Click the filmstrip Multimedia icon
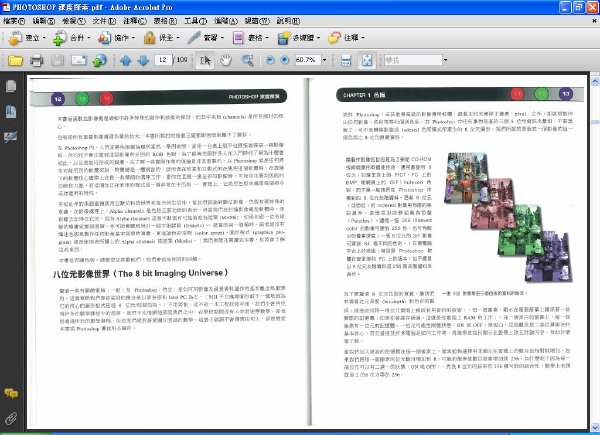Viewport: 600px width, 435px height. pyautogui.click(x=283, y=38)
